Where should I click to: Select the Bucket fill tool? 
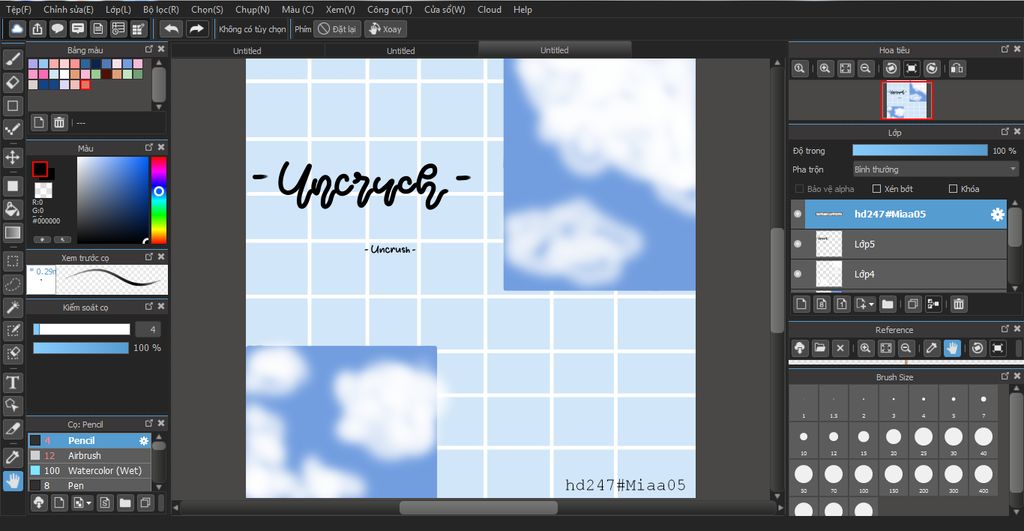pos(12,209)
